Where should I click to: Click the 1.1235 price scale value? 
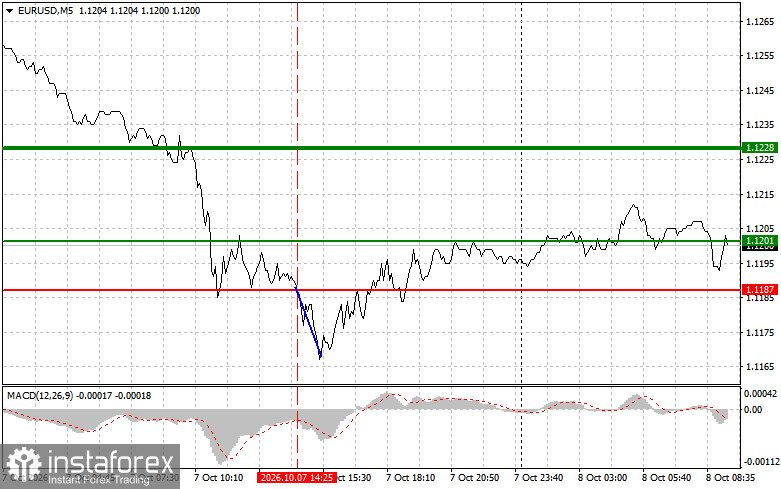click(x=760, y=125)
